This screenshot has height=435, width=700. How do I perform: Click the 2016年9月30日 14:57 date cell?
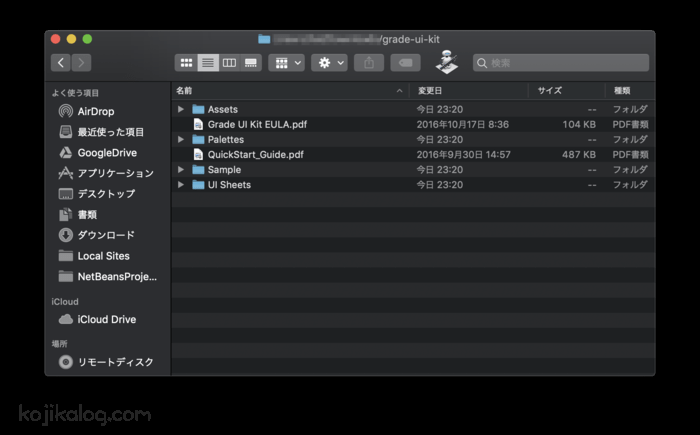463,155
